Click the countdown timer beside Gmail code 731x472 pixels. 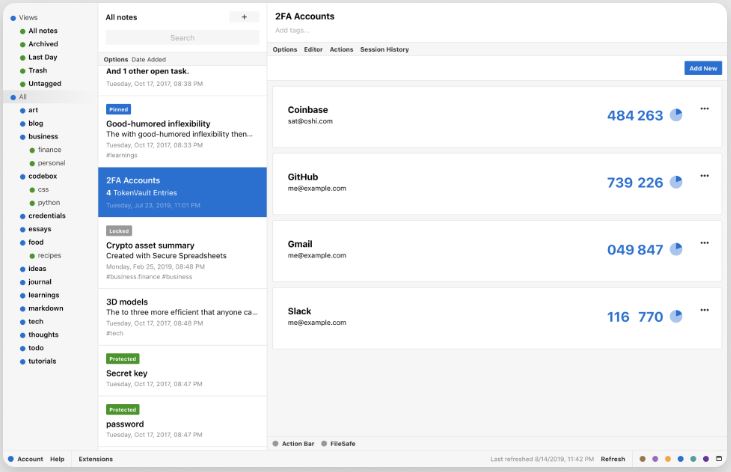pos(676,249)
